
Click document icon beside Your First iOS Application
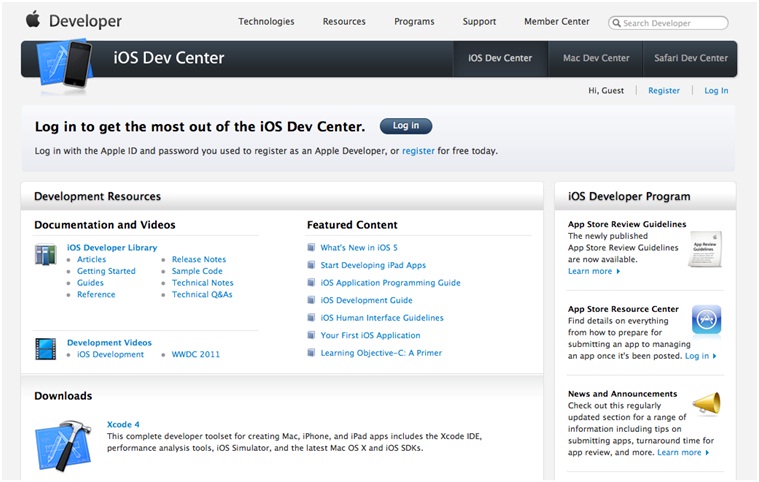pyautogui.click(x=311, y=335)
